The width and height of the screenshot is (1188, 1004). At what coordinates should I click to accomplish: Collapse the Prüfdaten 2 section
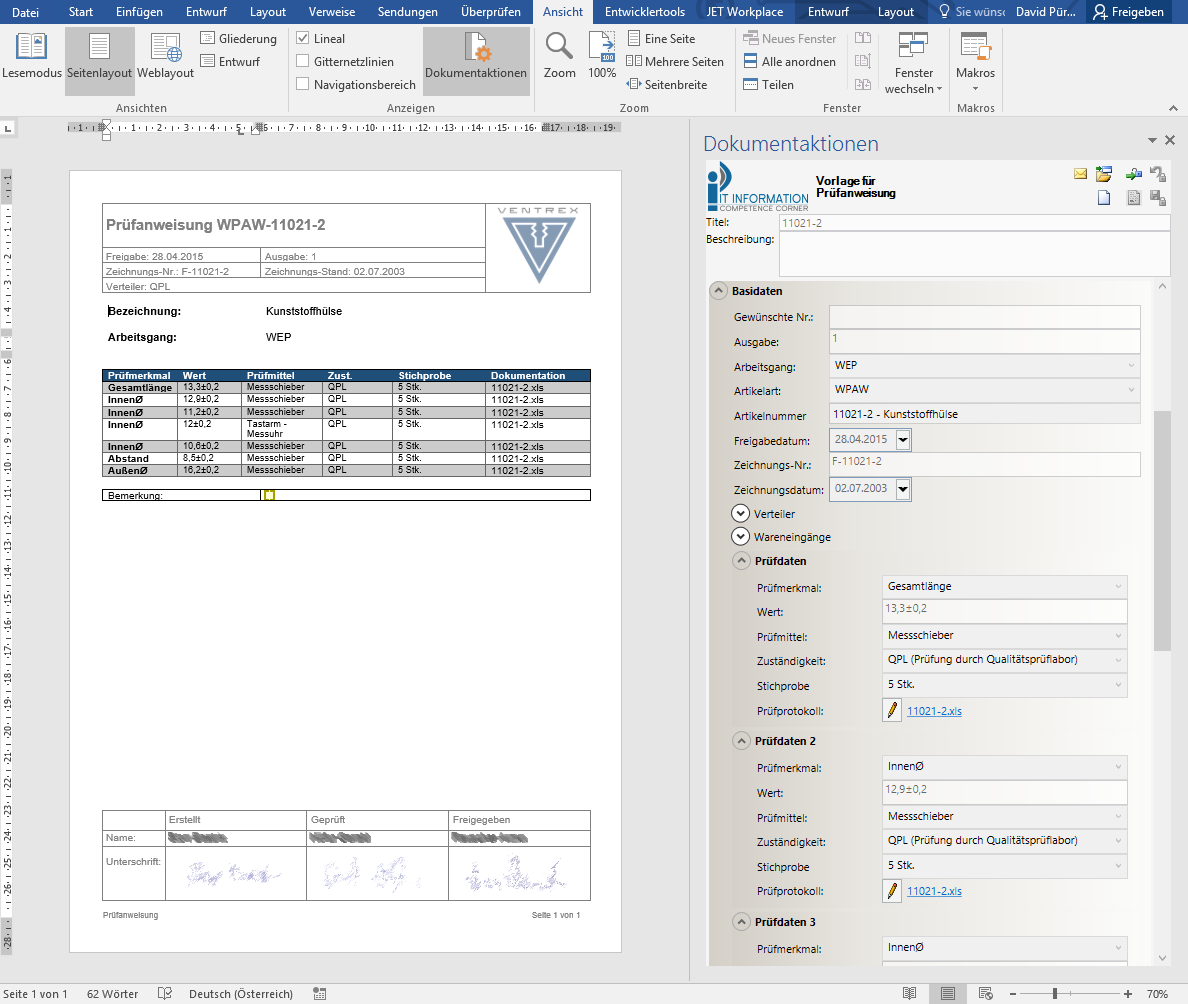click(741, 741)
